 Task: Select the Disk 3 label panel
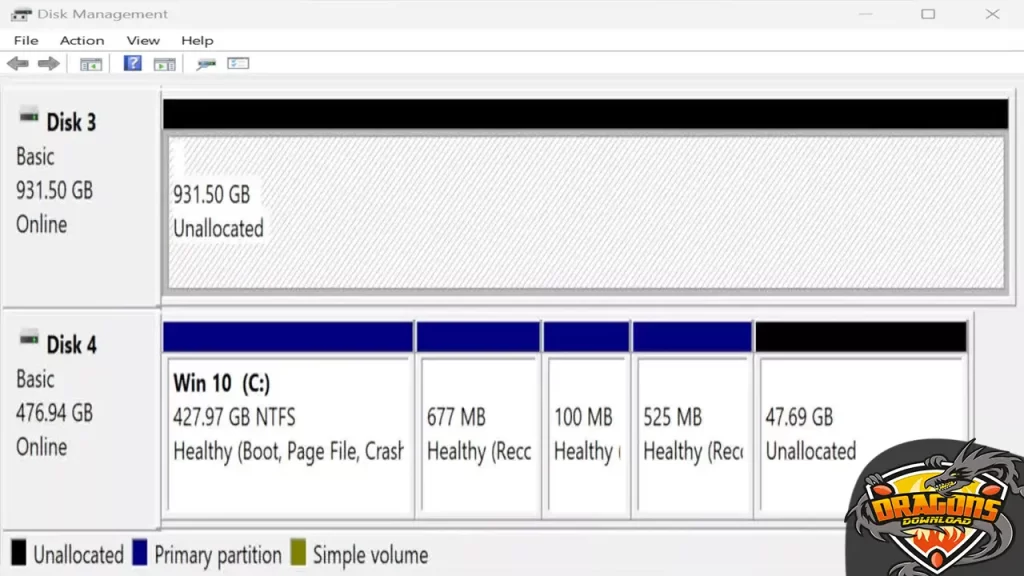tap(80, 195)
